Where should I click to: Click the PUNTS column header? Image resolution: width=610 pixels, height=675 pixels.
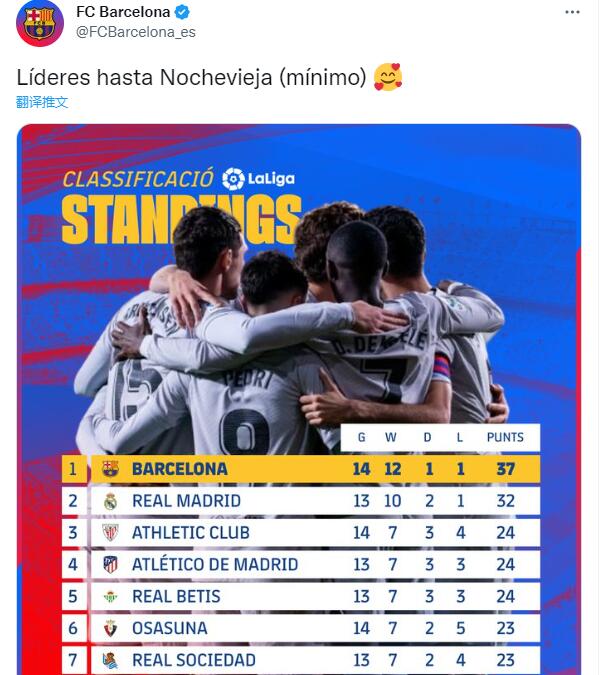click(505, 437)
